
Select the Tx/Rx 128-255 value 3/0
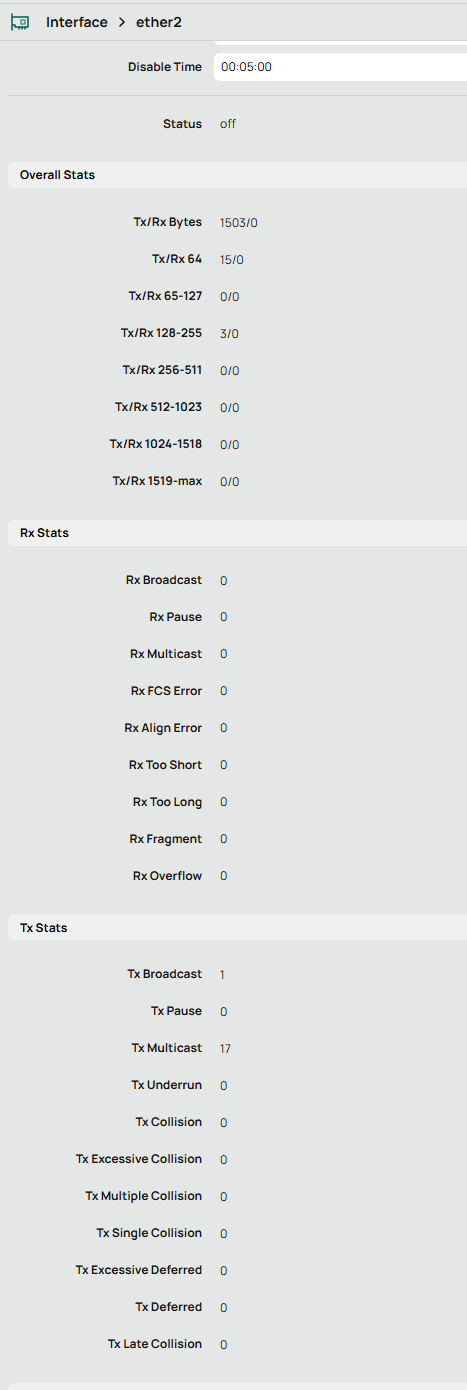coord(229,334)
